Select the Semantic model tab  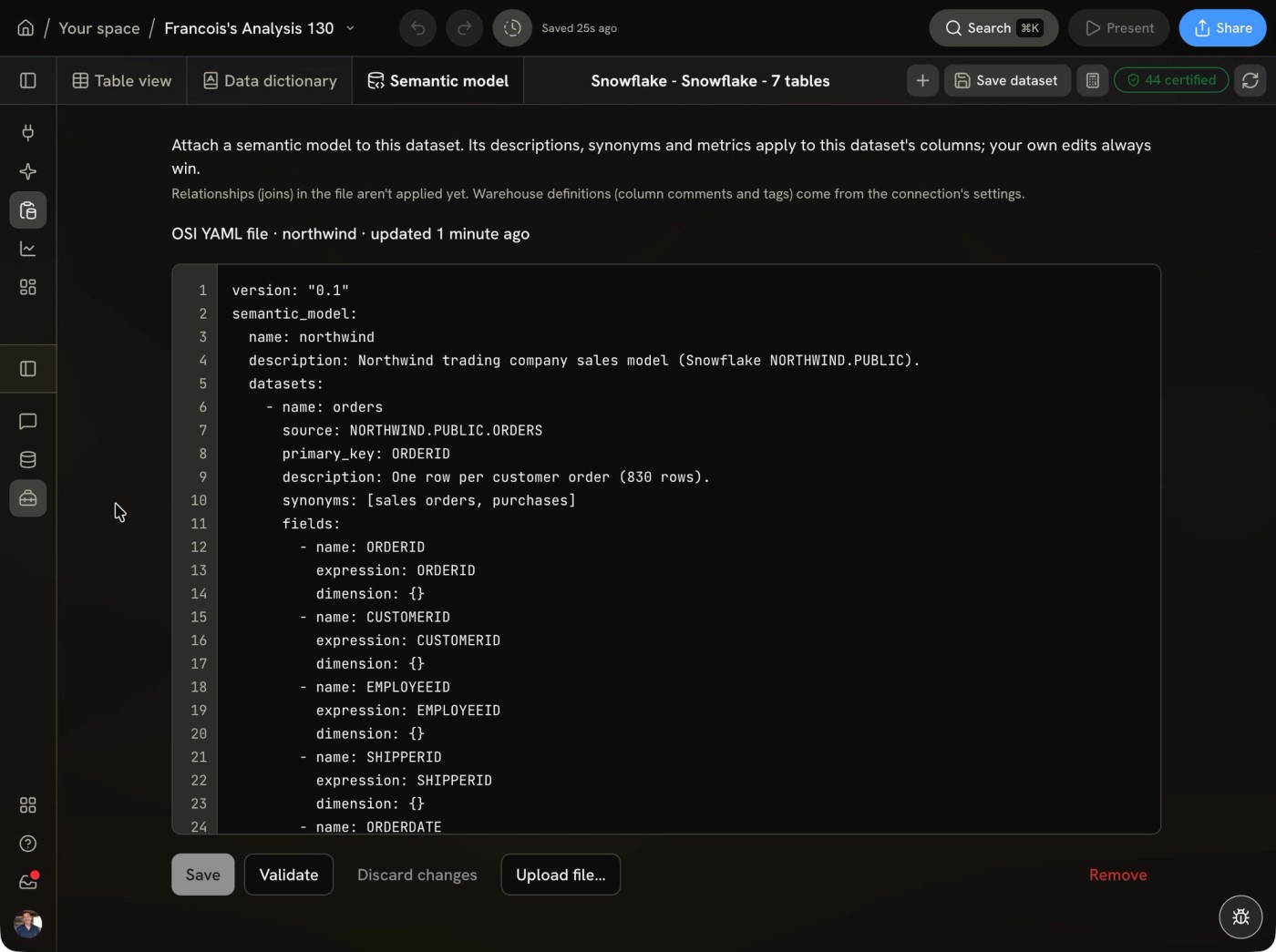[x=438, y=81]
